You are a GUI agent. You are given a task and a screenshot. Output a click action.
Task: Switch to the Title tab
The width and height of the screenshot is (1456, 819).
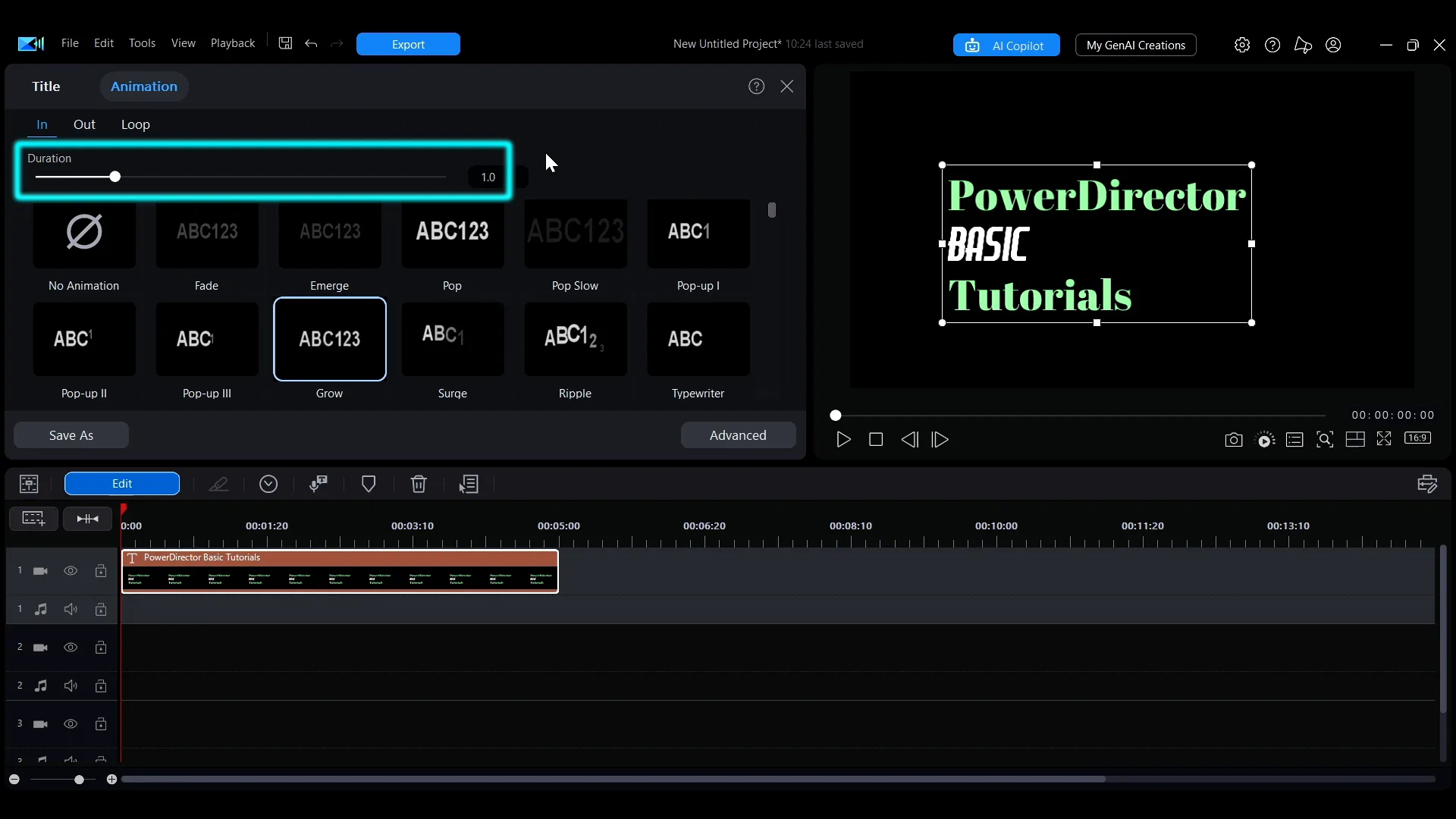[45, 86]
